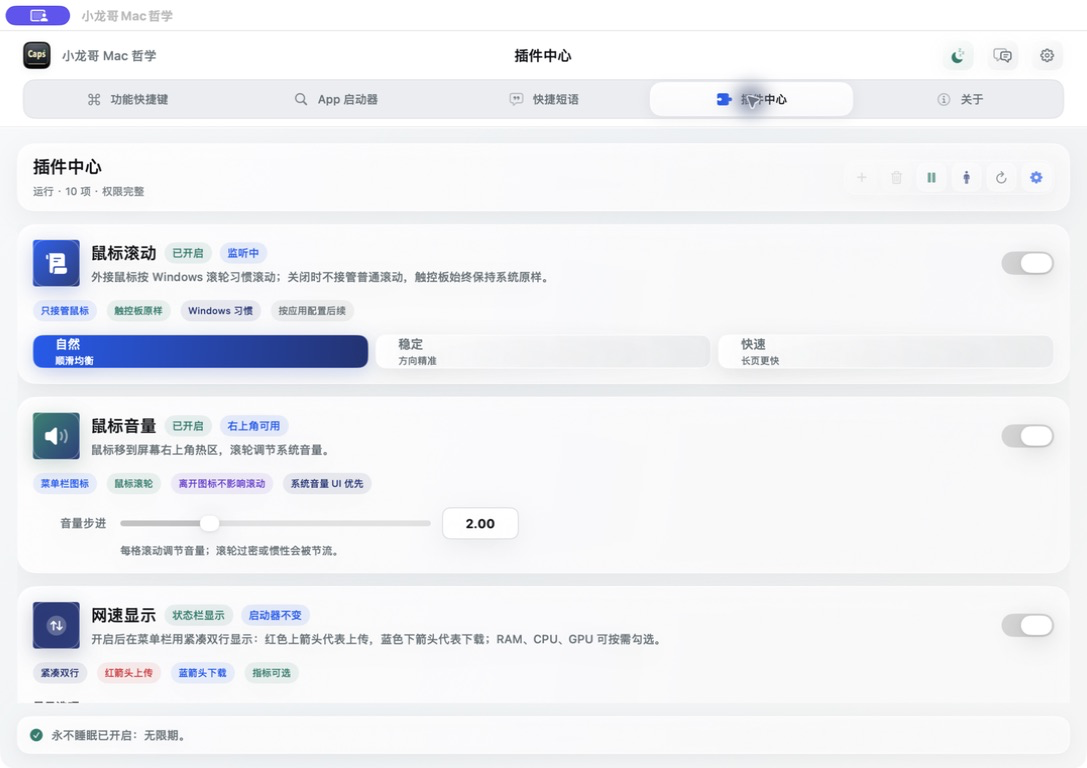Pause plugins with the green pause icon
Viewport: 1087px width, 768px height.
pyautogui.click(x=931, y=177)
